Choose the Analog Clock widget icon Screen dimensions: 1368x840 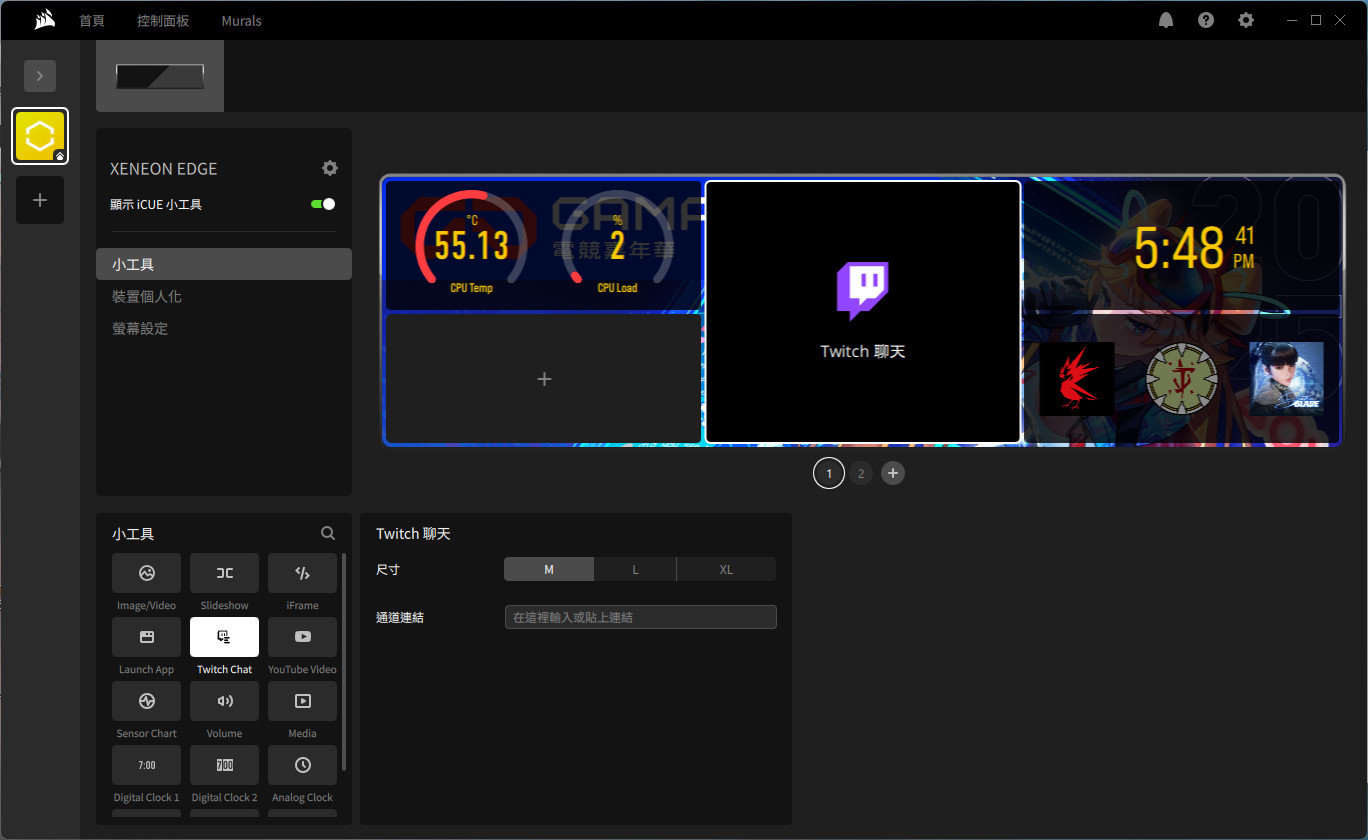[302, 765]
